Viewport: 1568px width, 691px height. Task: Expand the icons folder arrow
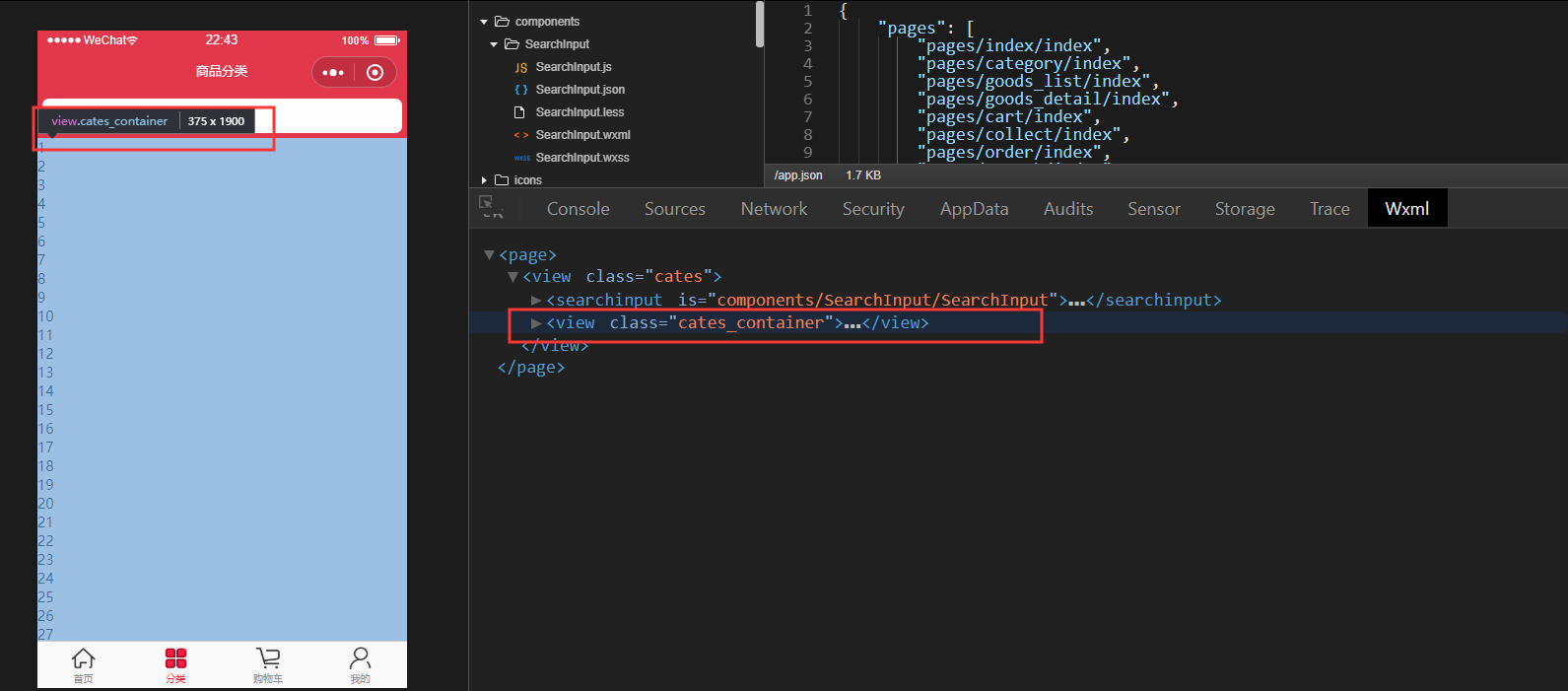(x=484, y=180)
